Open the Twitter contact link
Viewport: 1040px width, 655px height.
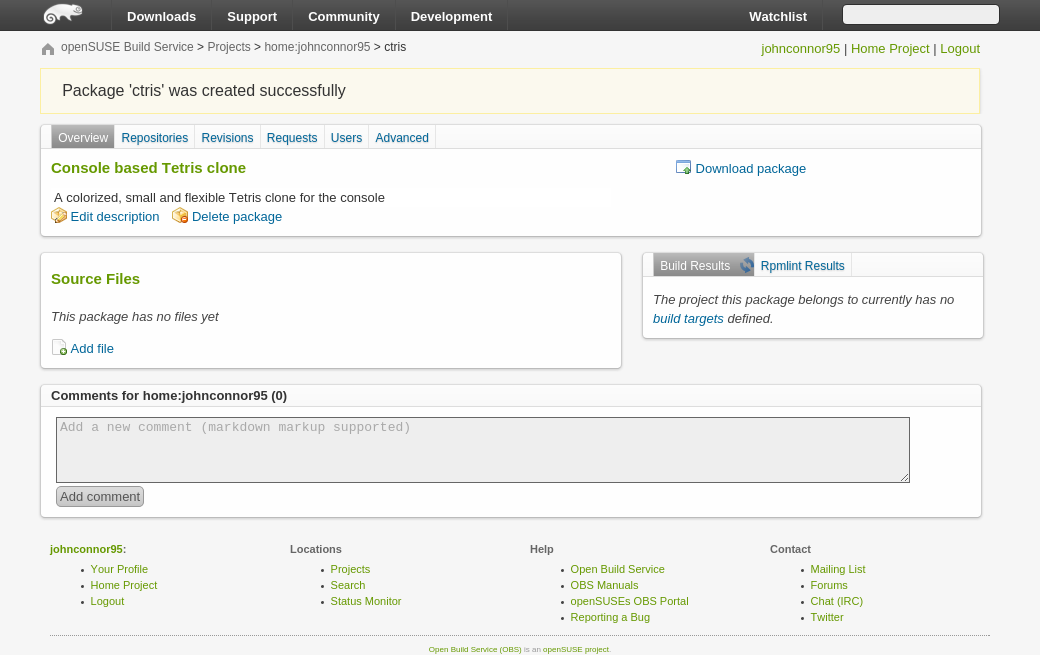pos(826,617)
